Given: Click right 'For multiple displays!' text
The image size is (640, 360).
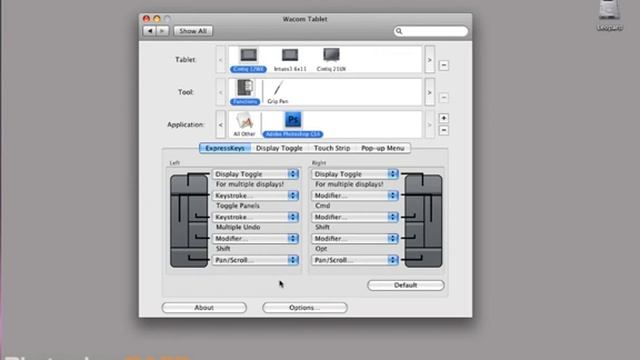Looking at the screenshot, I should pyautogui.click(x=349, y=184).
